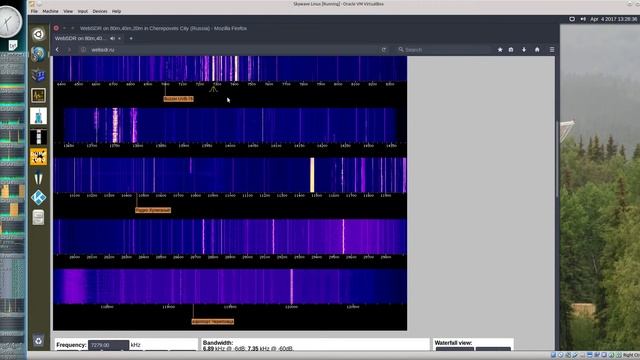Screen dimensions: 640x360
Task: Open Ubuntu dash launcher icon
Action: tap(38, 34)
